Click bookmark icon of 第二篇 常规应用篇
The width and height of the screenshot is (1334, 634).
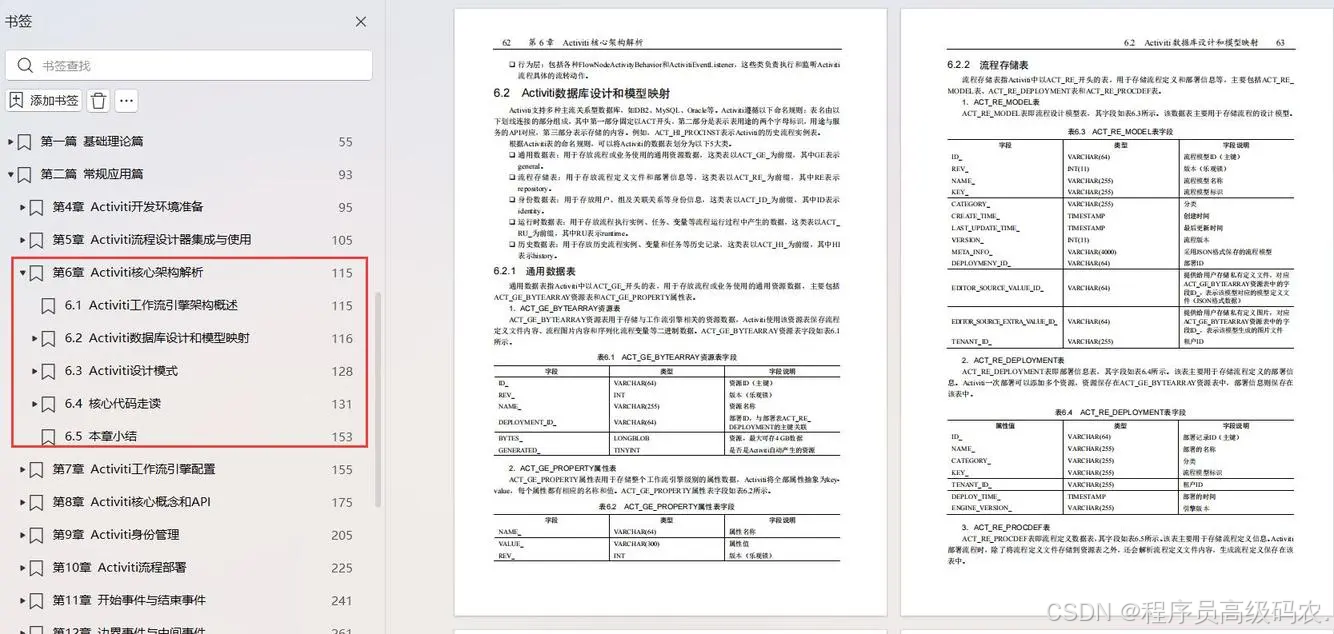[25, 174]
